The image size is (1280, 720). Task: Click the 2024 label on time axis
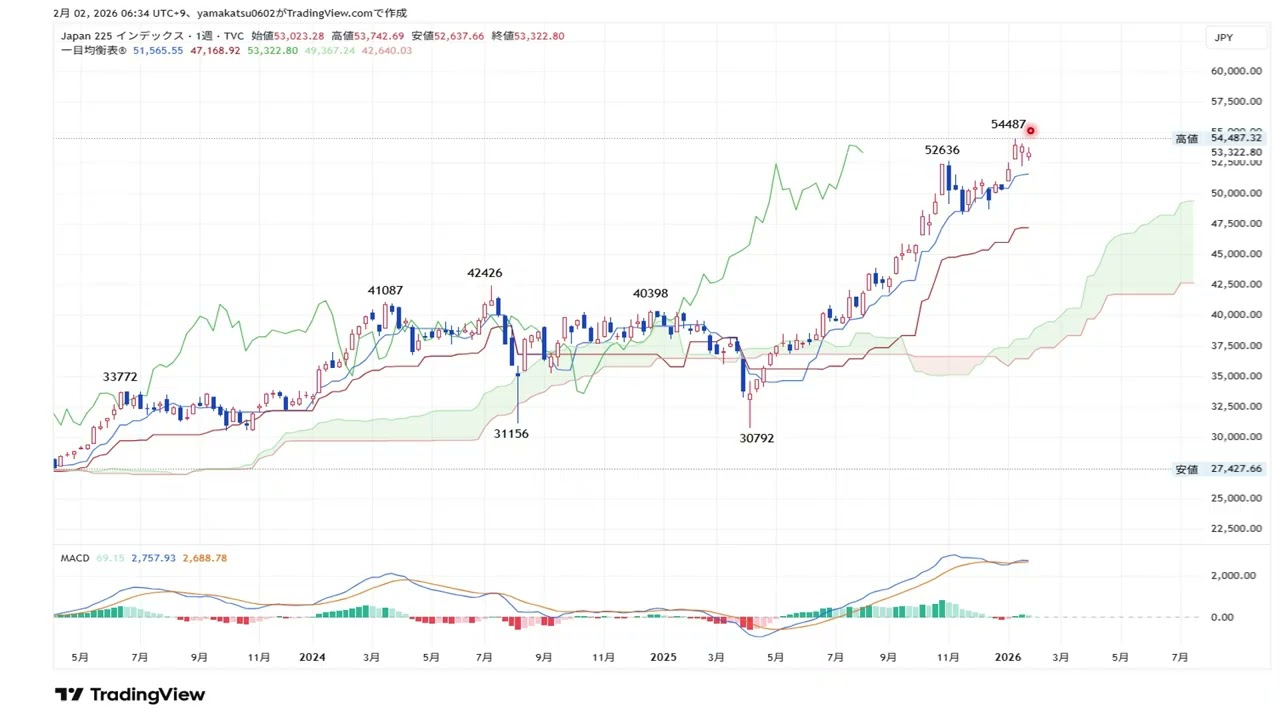point(312,657)
